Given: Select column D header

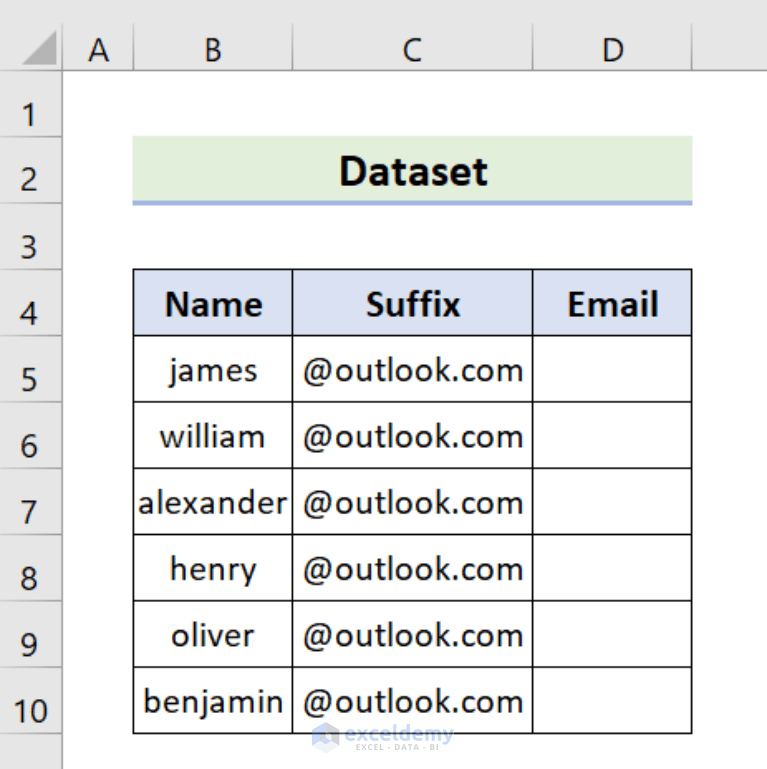Looking at the screenshot, I should point(613,49).
